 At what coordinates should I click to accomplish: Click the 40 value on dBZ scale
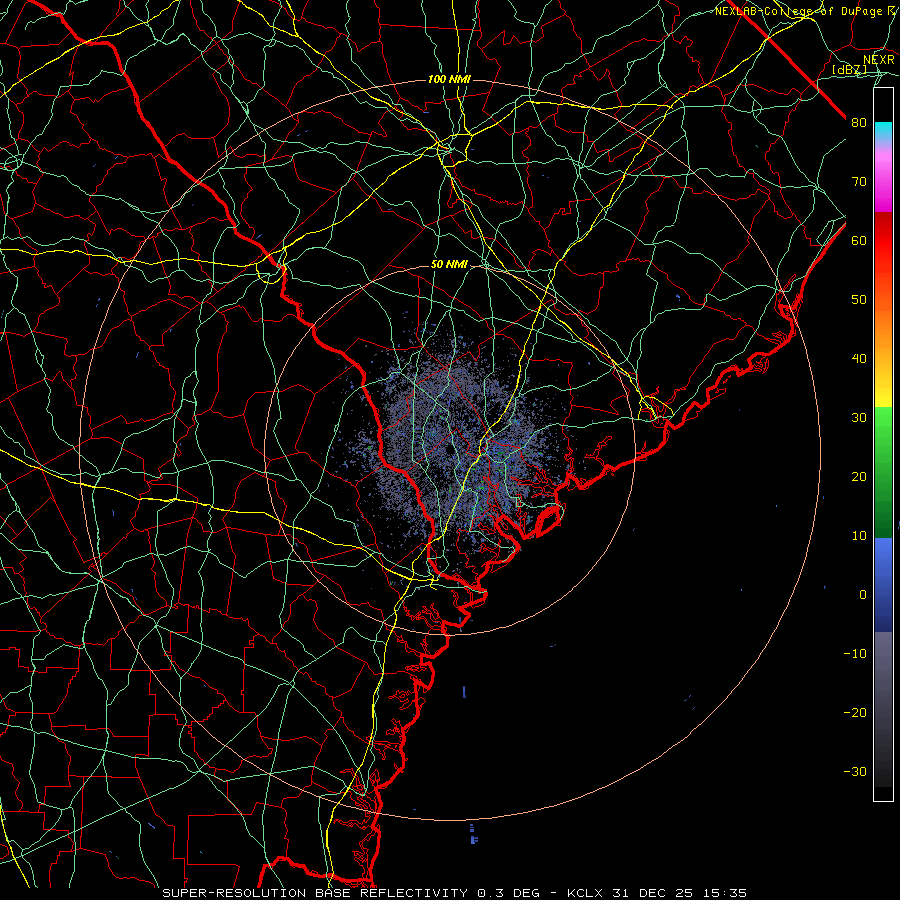tap(859, 359)
